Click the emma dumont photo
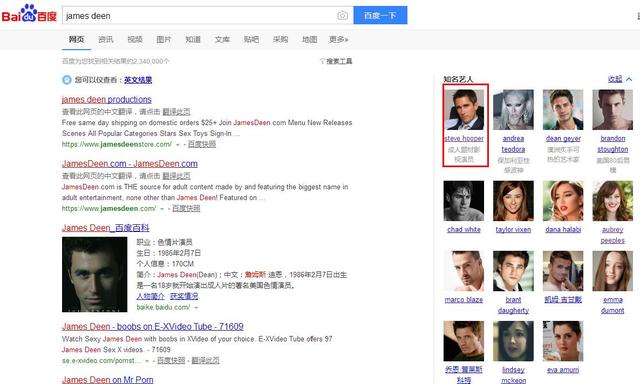This screenshot has height=384, width=640. [x=613, y=271]
